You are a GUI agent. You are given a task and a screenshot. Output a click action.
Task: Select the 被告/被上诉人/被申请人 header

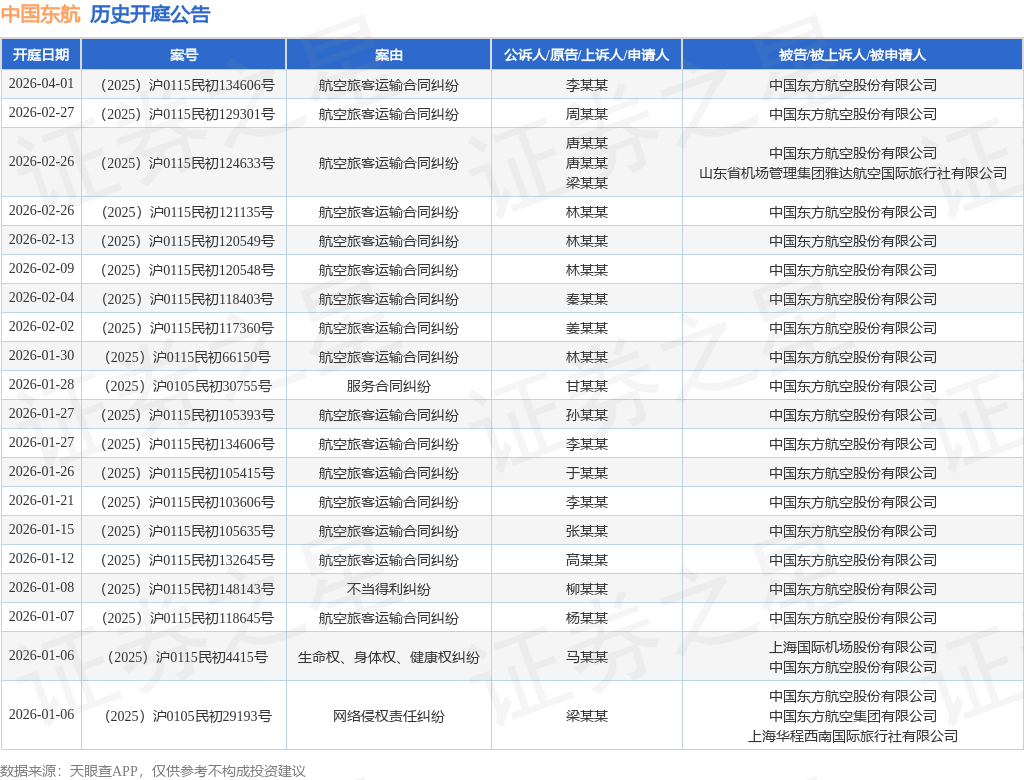852,55
